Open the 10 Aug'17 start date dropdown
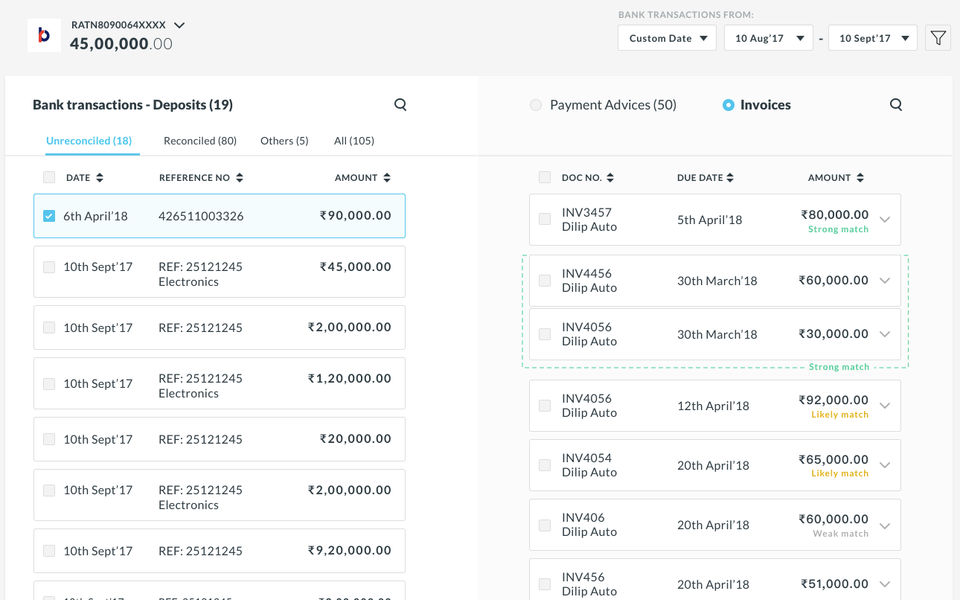Image resolution: width=960 pixels, height=600 pixels. 768,38
